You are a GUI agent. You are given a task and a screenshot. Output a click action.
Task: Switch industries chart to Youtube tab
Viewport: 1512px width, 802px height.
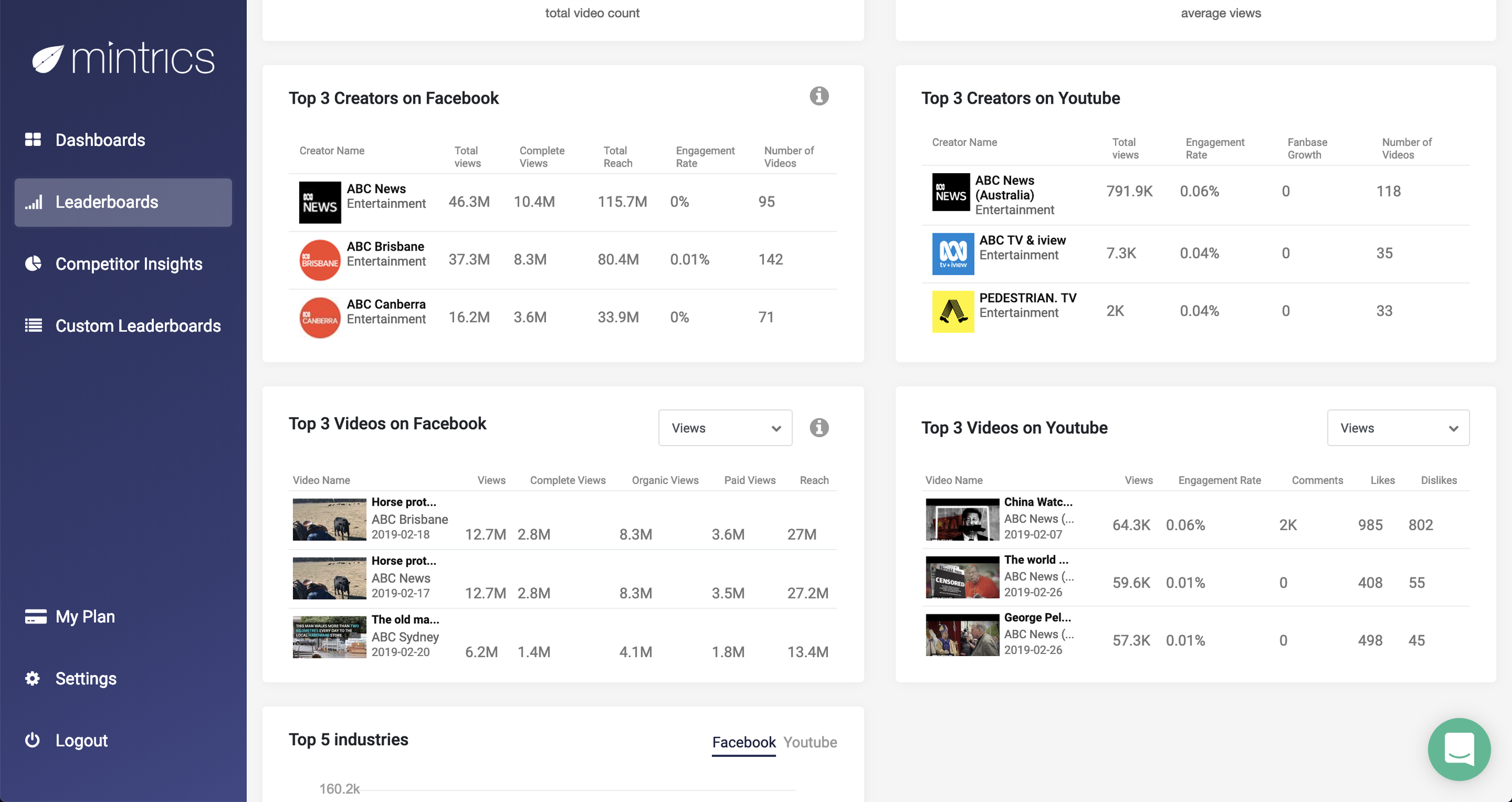(810, 742)
